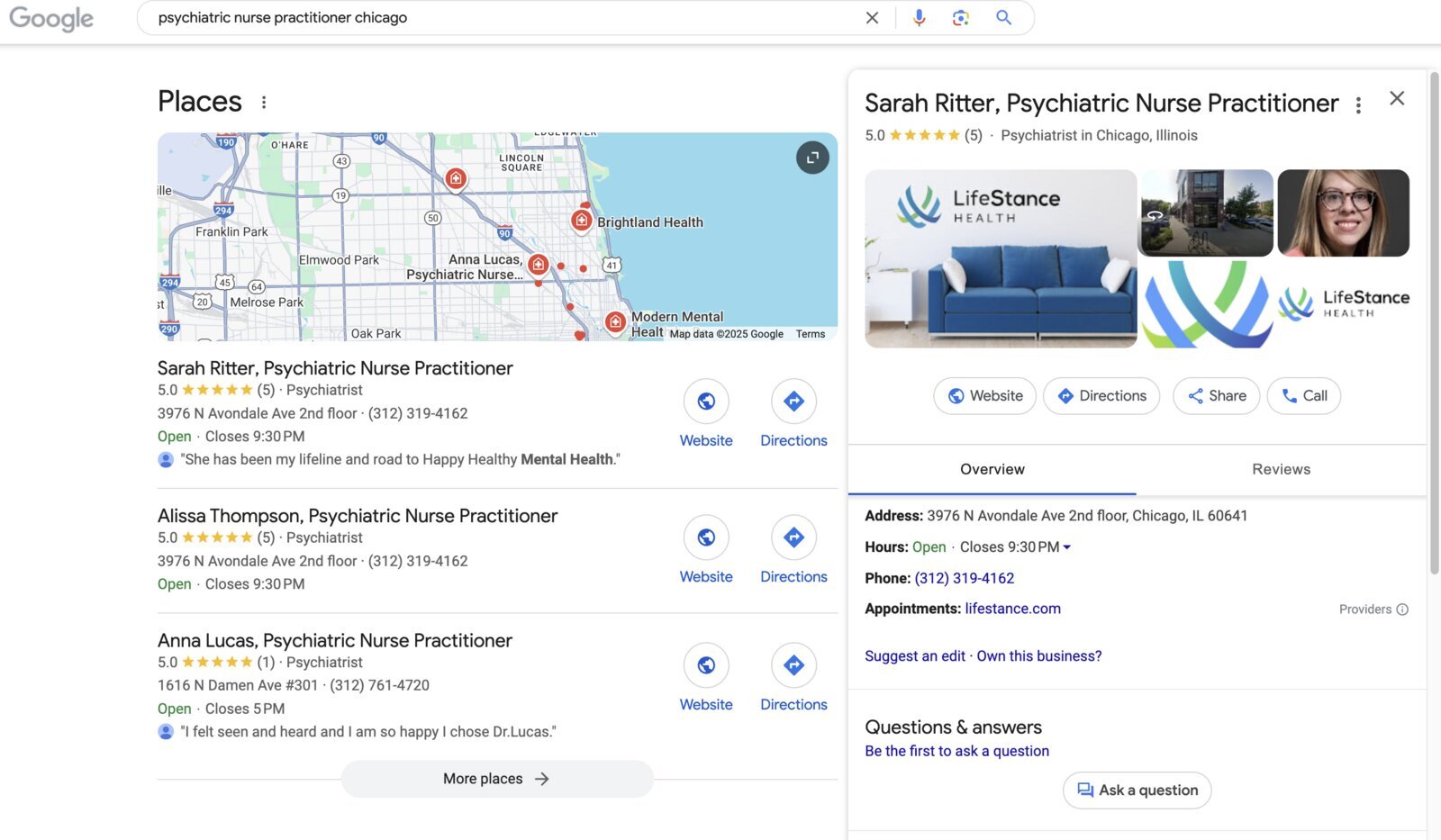Click map Terms link
1441x840 pixels.
(811, 334)
